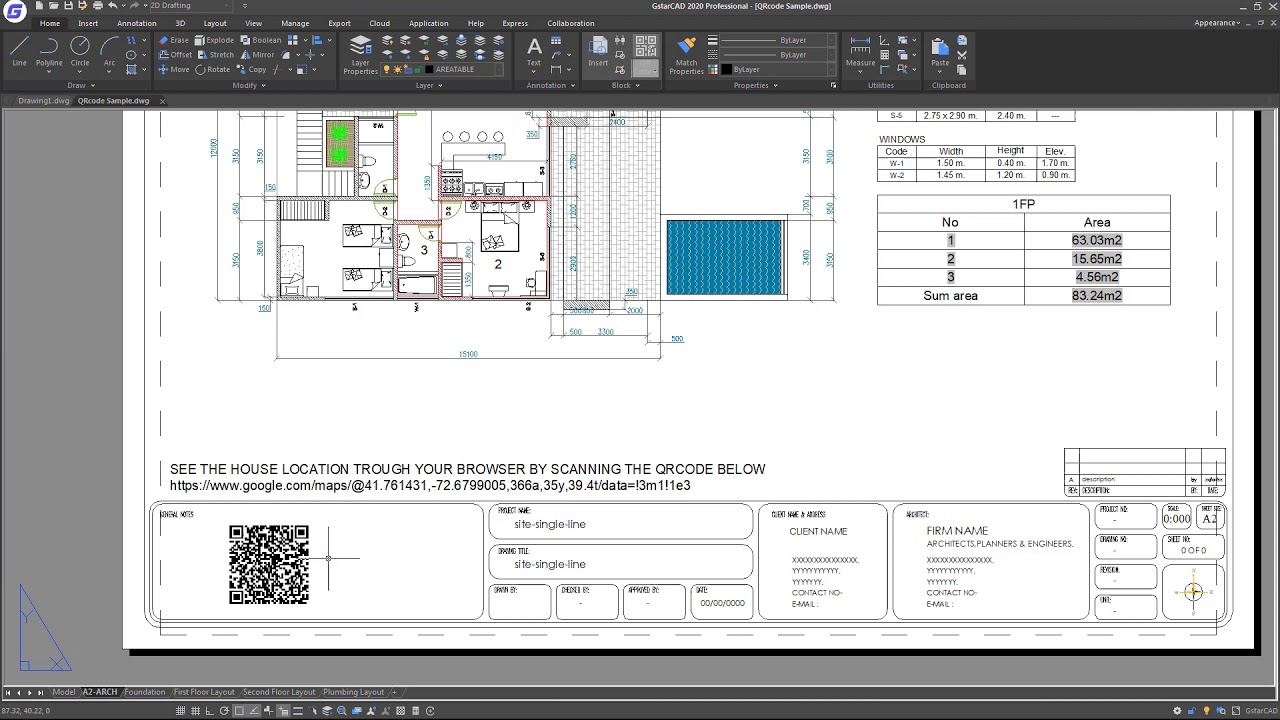
Task: Toggle polar tracking in status bar
Action: (225, 711)
